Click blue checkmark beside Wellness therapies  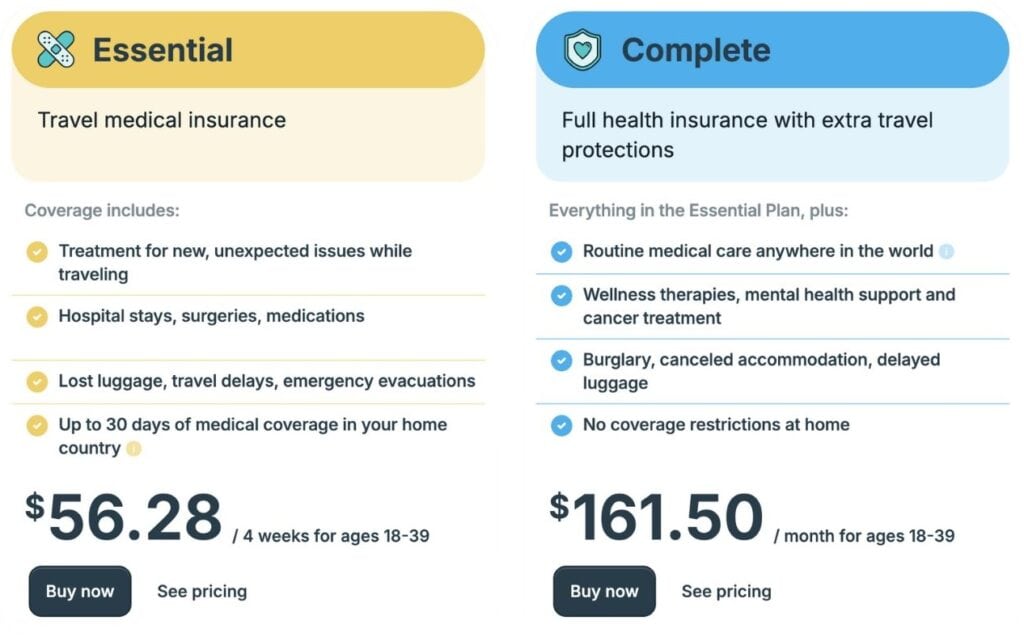click(561, 295)
